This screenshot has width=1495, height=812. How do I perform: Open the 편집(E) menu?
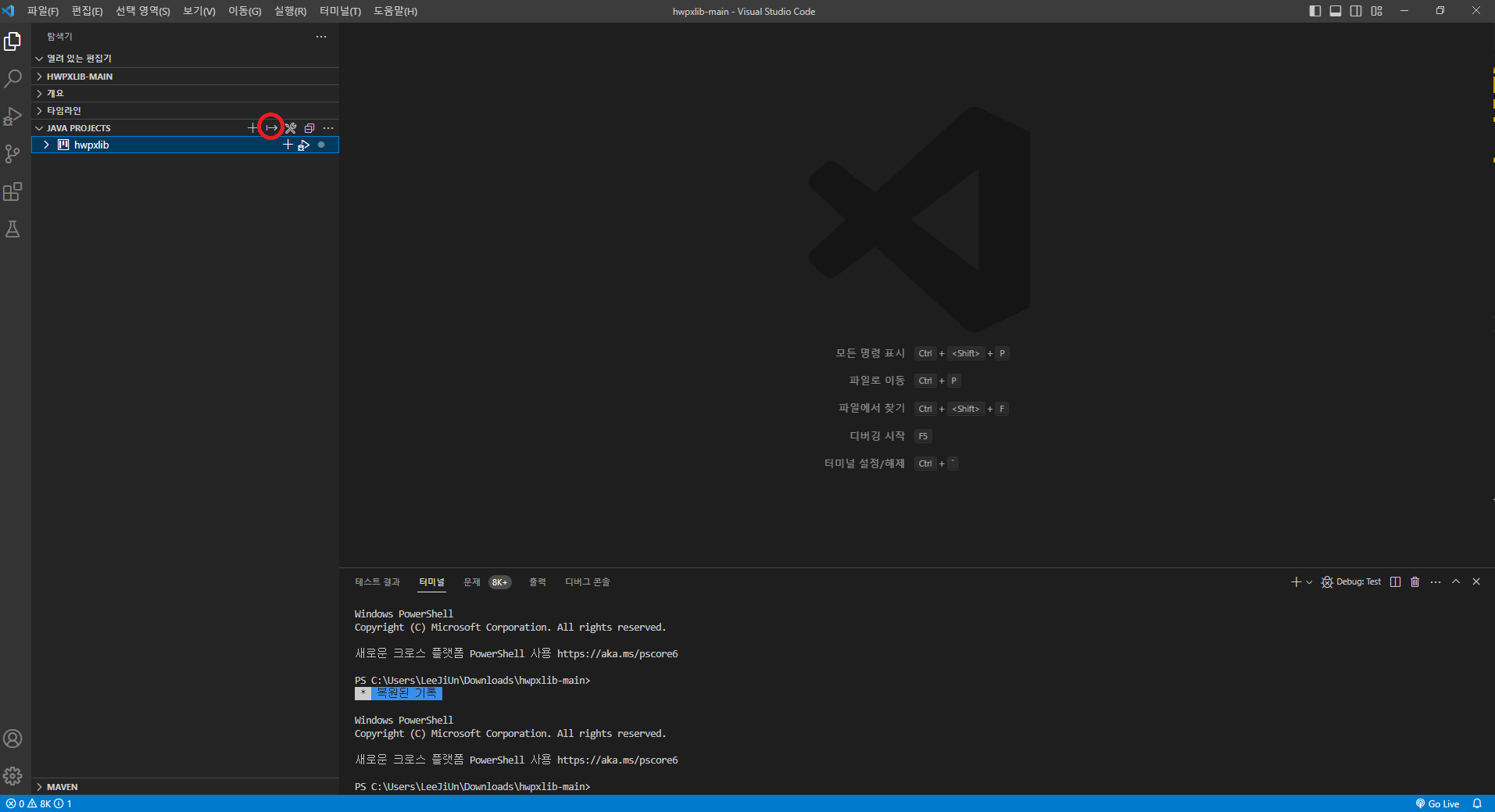(87, 11)
